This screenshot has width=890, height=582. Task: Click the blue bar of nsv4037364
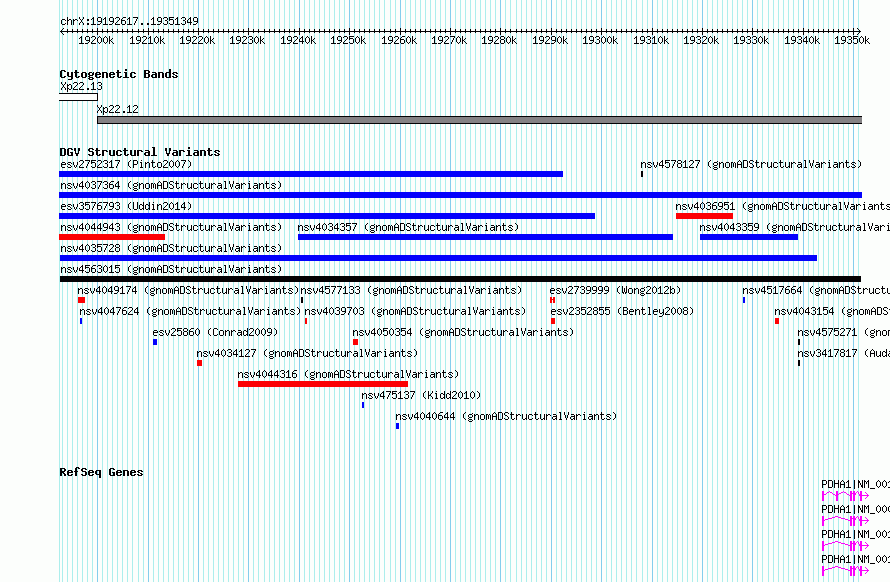pos(460,195)
